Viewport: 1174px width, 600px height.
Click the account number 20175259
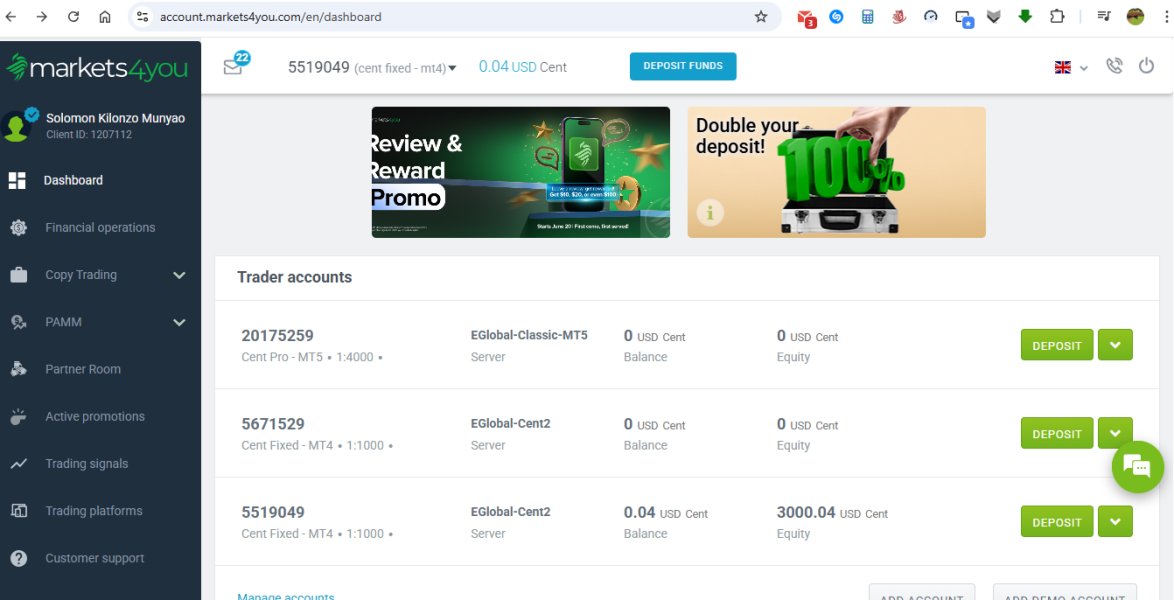pos(277,336)
